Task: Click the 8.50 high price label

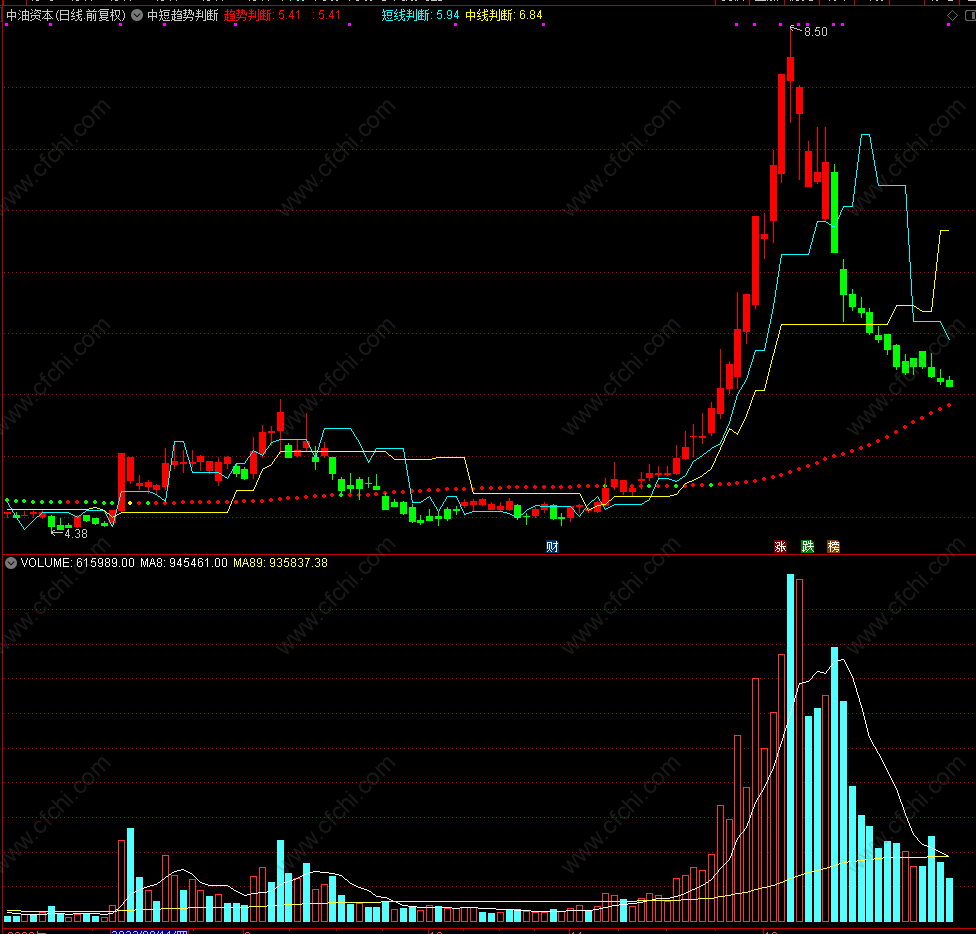Action: [x=815, y=32]
